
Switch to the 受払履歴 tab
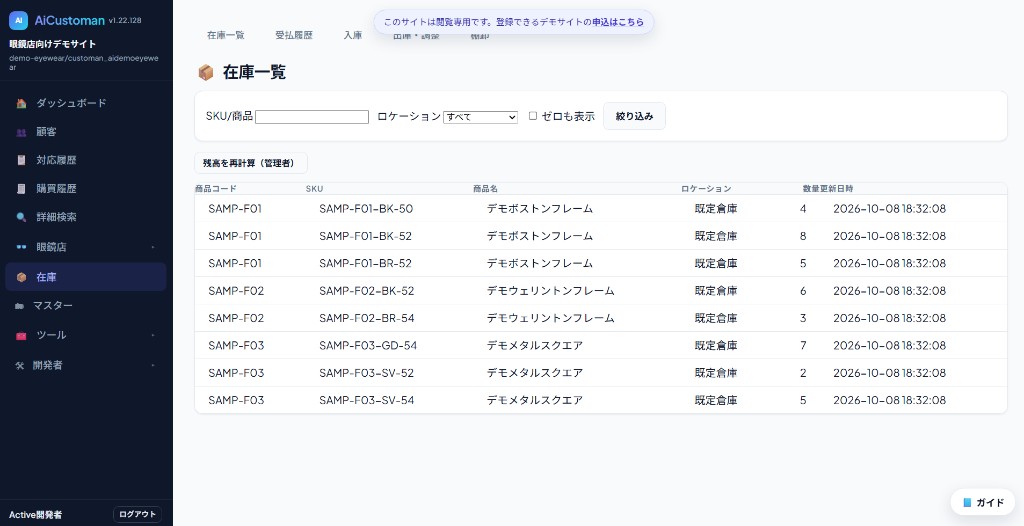point(294,35)
